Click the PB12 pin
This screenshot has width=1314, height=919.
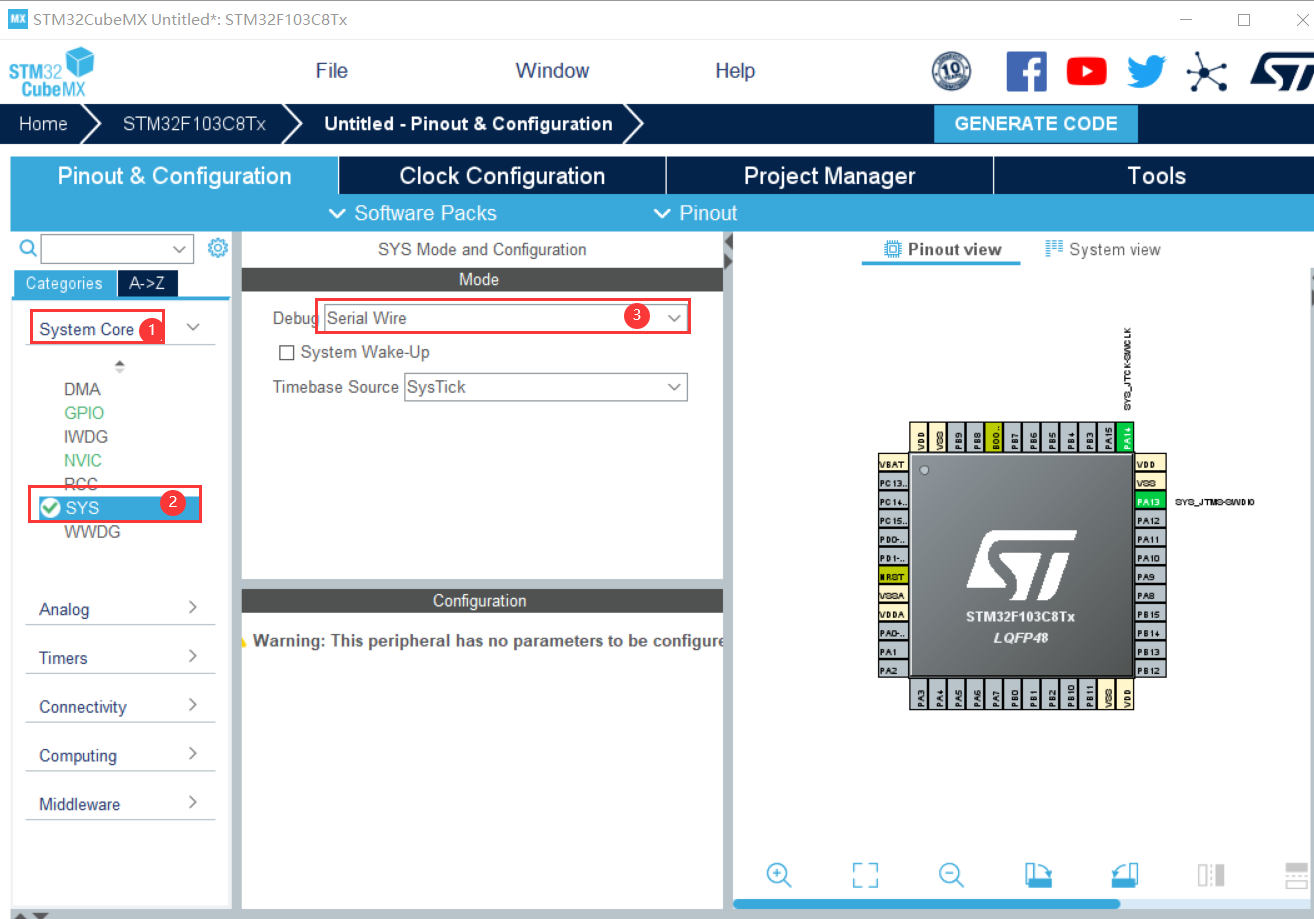[x=1150, y=670]
